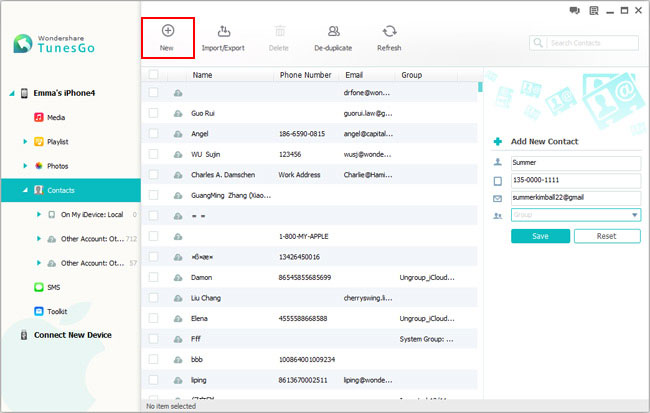Click the cloud icon beside Other Account 712
The image size is (650, 413).
[51, 239]
